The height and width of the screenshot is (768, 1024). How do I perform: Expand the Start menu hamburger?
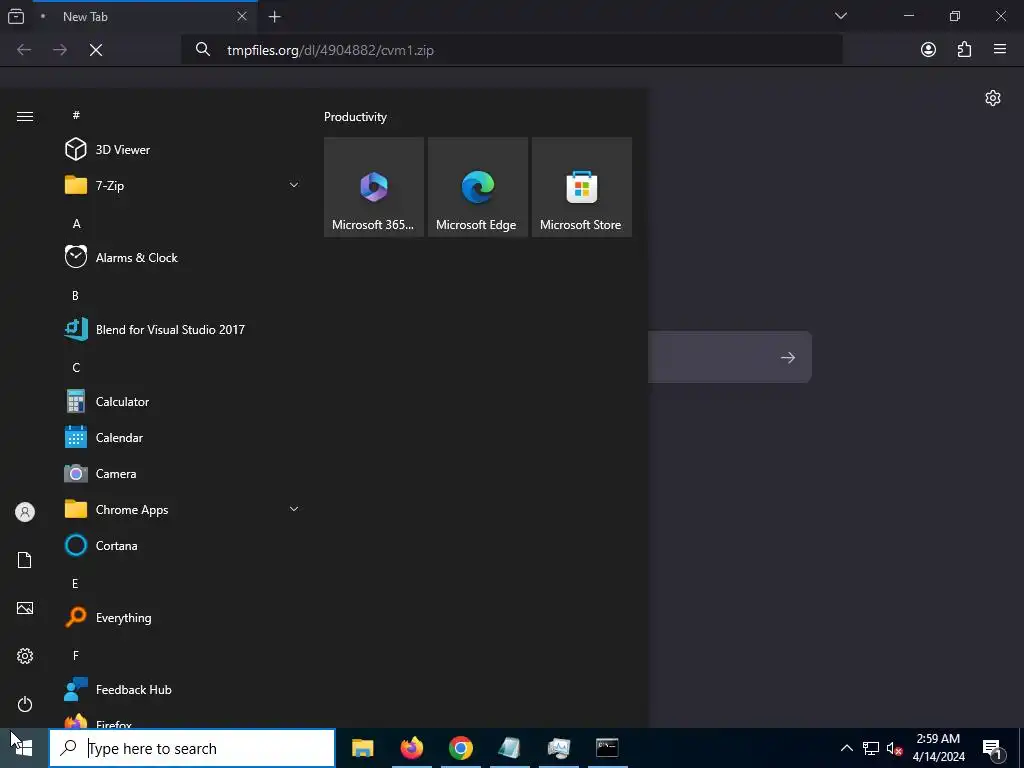click(25, 116)
